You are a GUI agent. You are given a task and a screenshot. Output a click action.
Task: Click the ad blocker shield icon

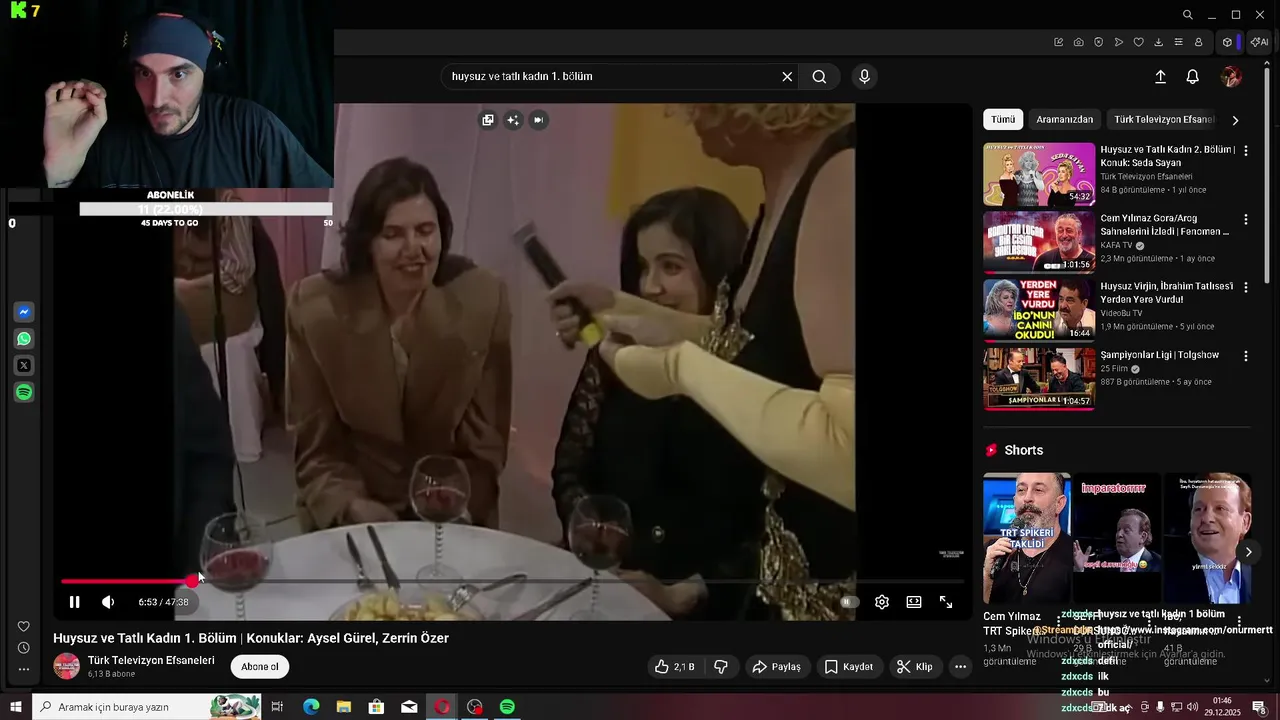coord(1098,42)
